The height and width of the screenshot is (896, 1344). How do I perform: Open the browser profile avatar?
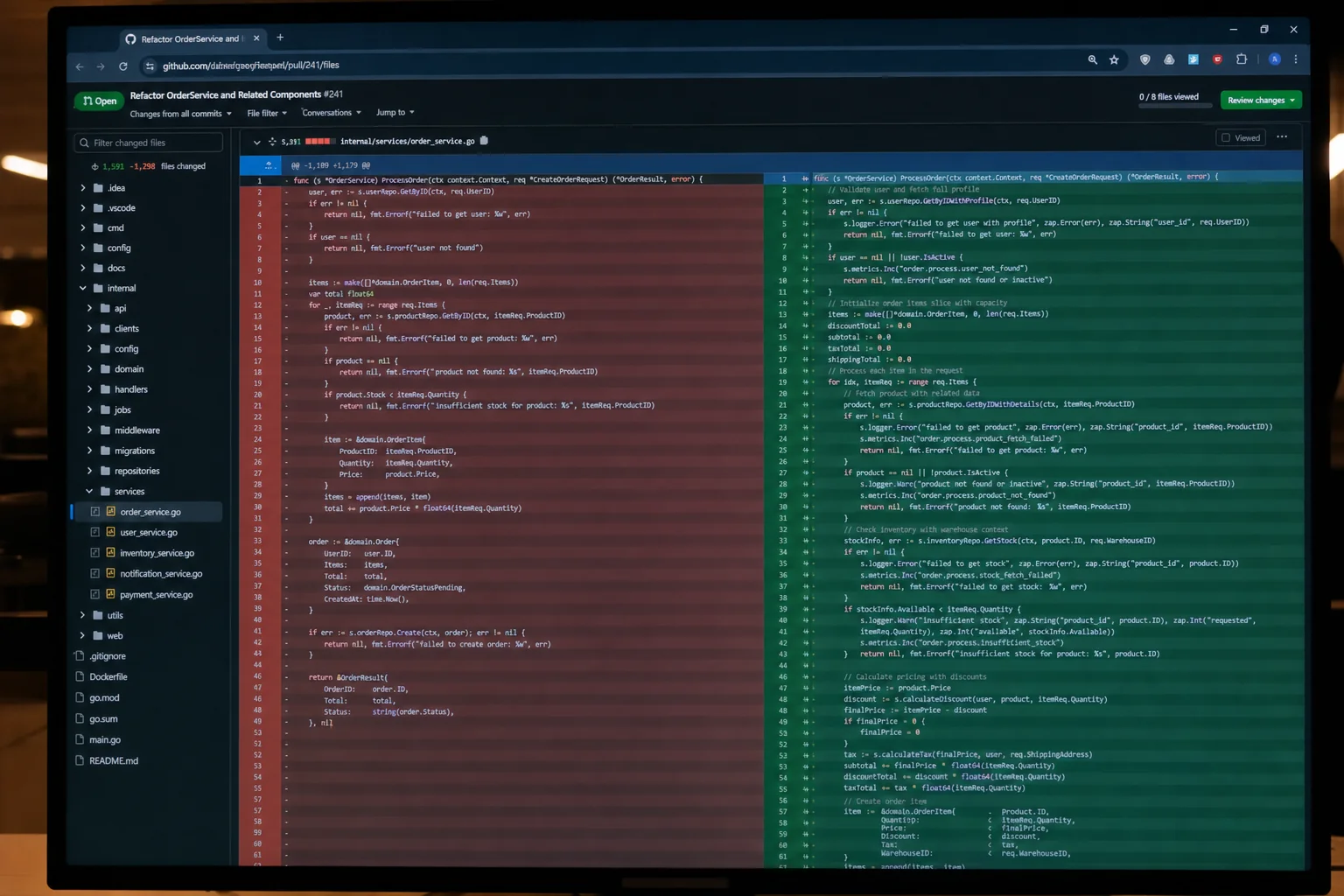click(x=1275, y=59)
